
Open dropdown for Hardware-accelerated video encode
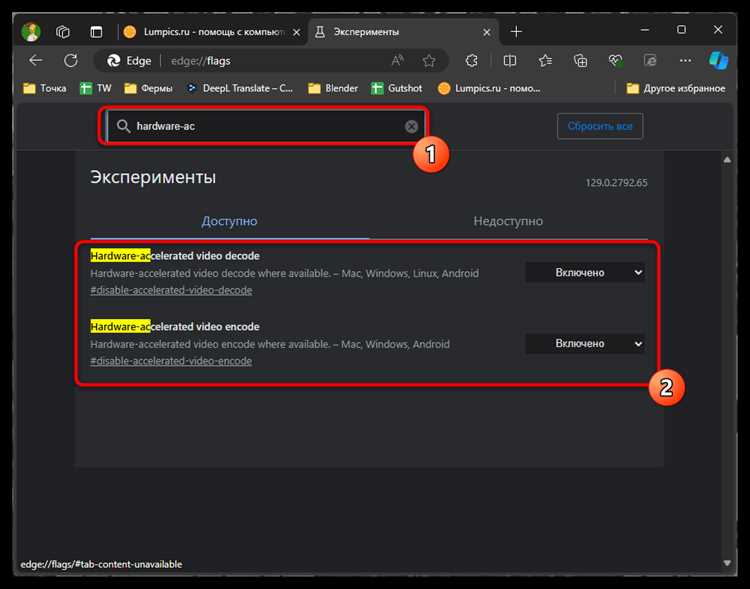pyautogui.click(x=585, y=344)
